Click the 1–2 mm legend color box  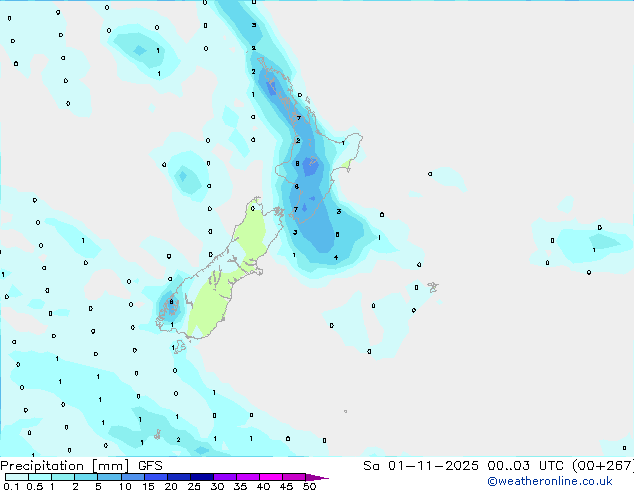tap(63, 477)
